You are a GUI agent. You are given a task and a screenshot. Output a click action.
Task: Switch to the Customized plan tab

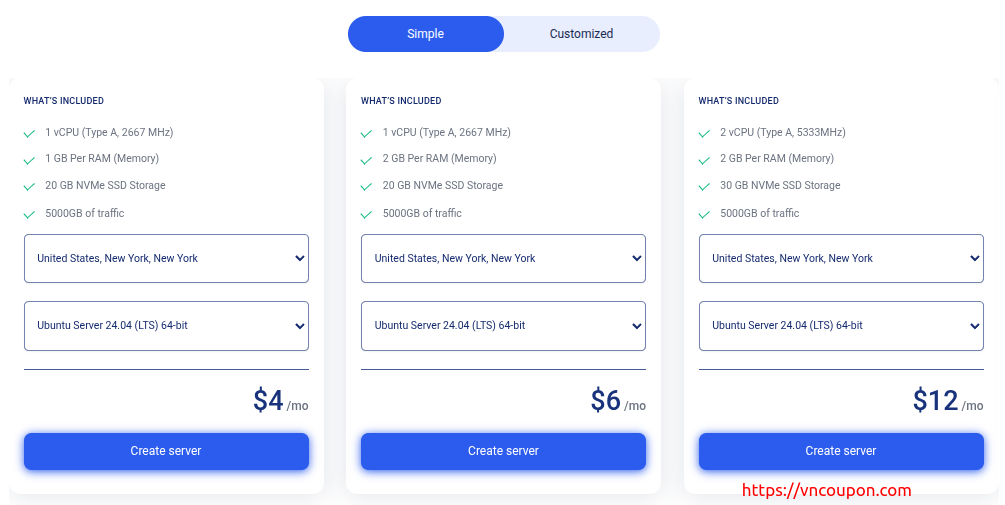point(581,34)
